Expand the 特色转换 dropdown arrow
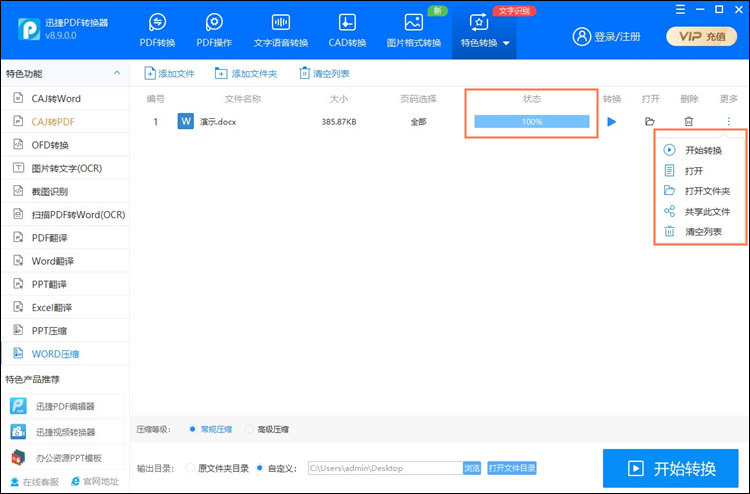Screen dimensions: 750x494 507,44
